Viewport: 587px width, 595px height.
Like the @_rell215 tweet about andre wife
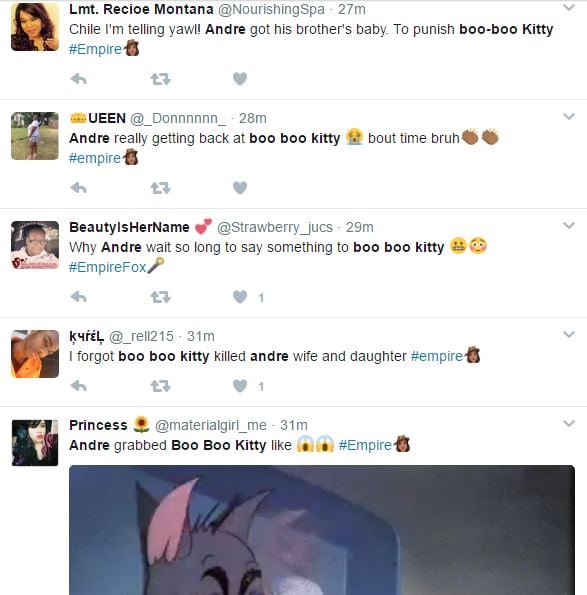pos(240,386)
